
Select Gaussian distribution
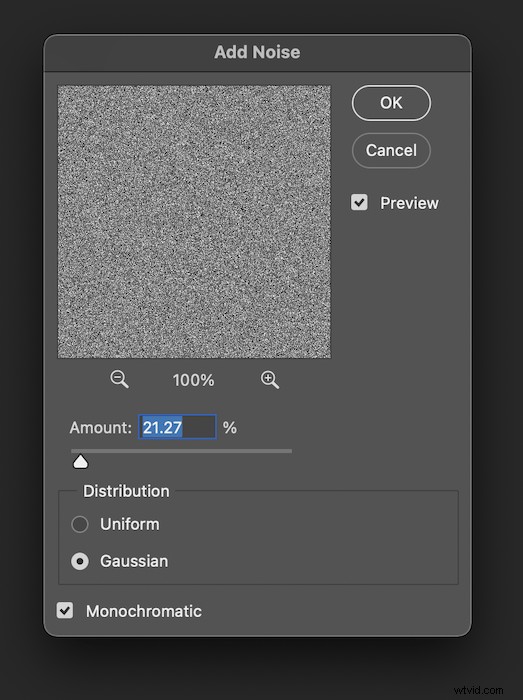tap(80, 561)
